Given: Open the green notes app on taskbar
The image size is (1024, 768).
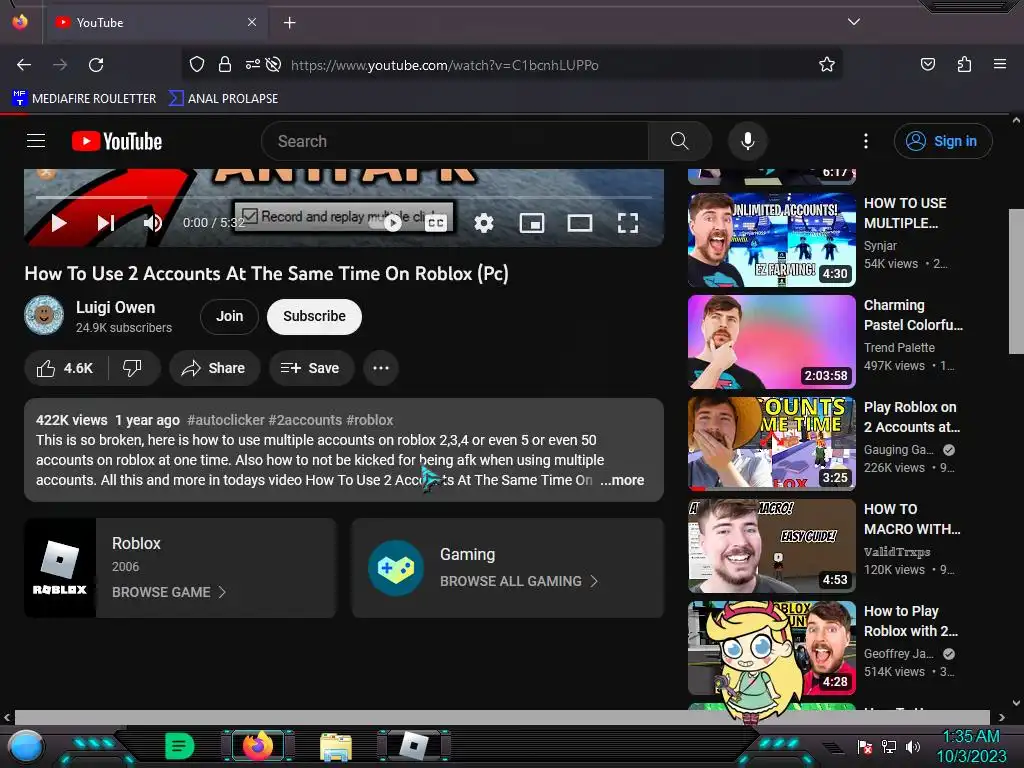Looking at the screenshot, I should click(x=180, y=746).
